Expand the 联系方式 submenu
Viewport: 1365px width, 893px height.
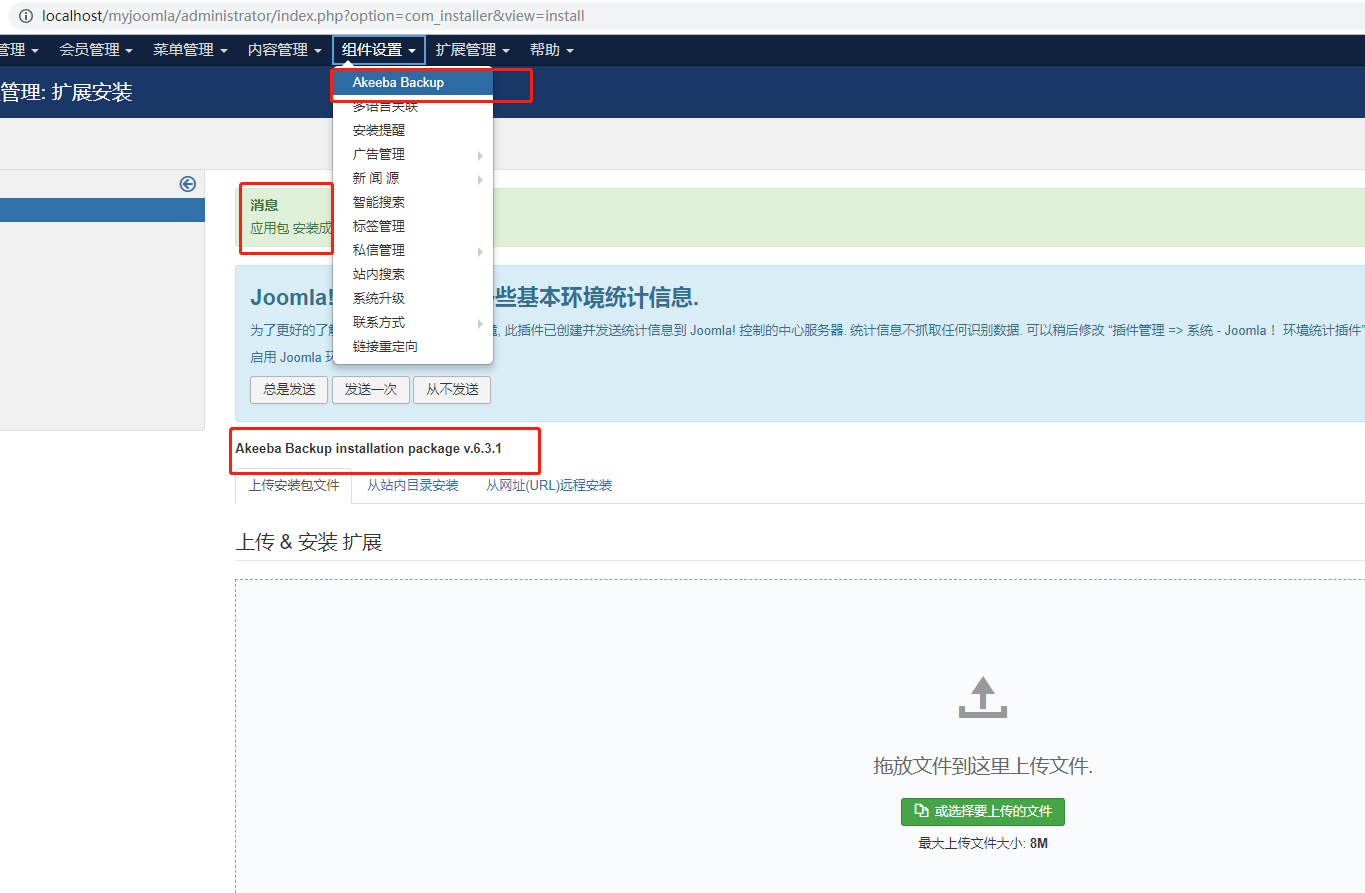tap(412, 322)
